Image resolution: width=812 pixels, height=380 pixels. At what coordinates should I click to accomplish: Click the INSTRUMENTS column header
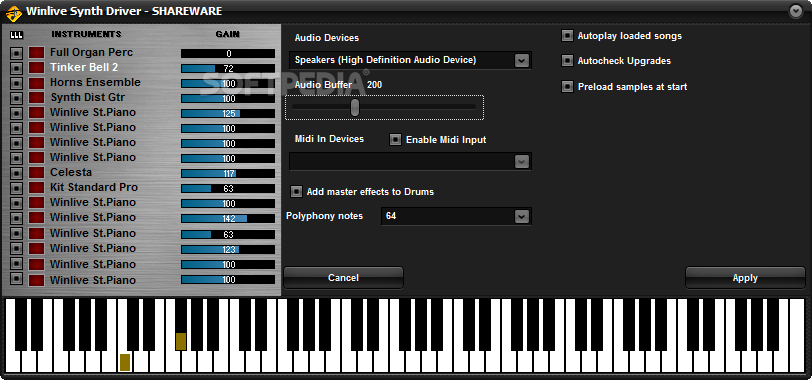(x=86, y=34)
